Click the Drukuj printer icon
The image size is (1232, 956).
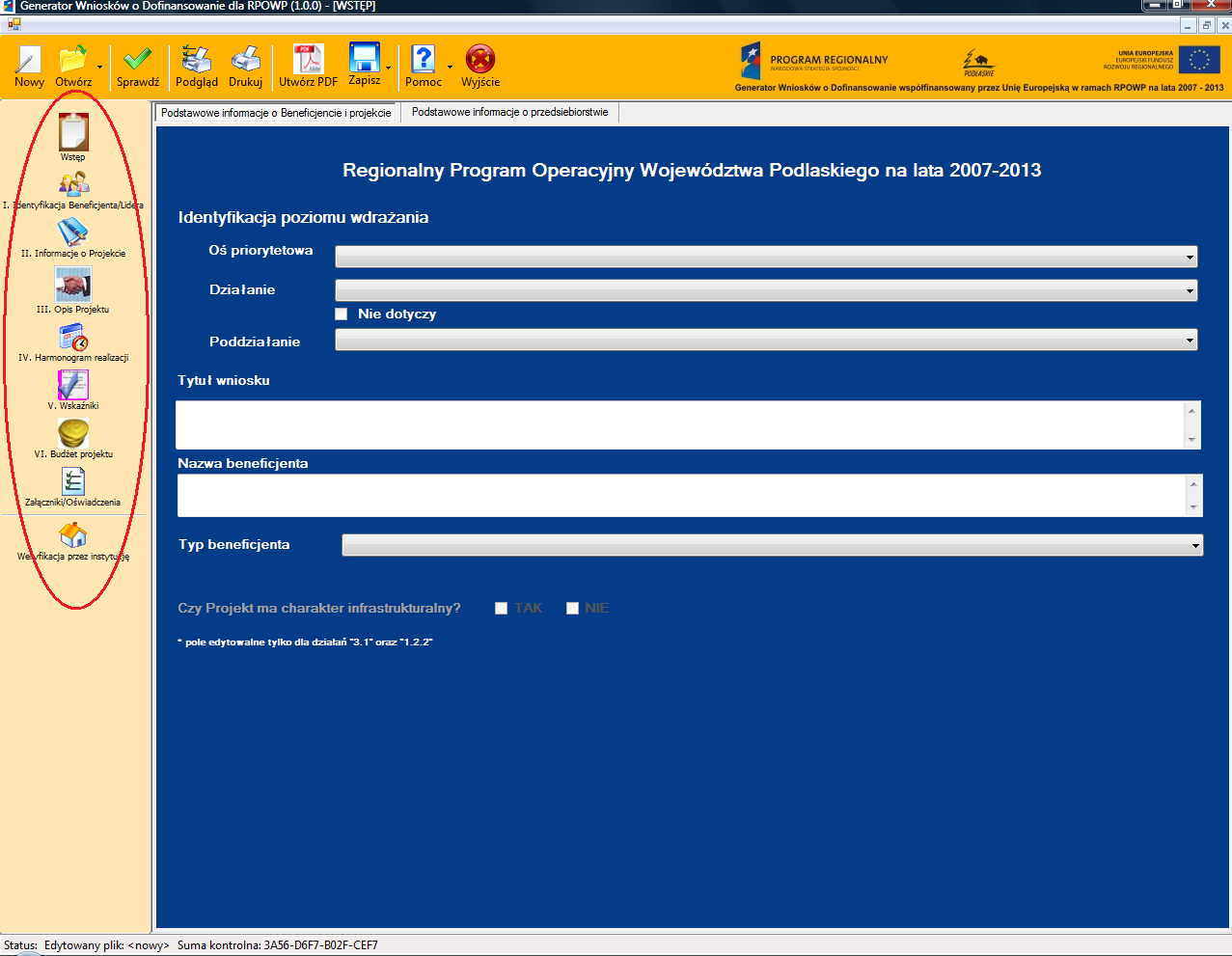pos(245,67)
